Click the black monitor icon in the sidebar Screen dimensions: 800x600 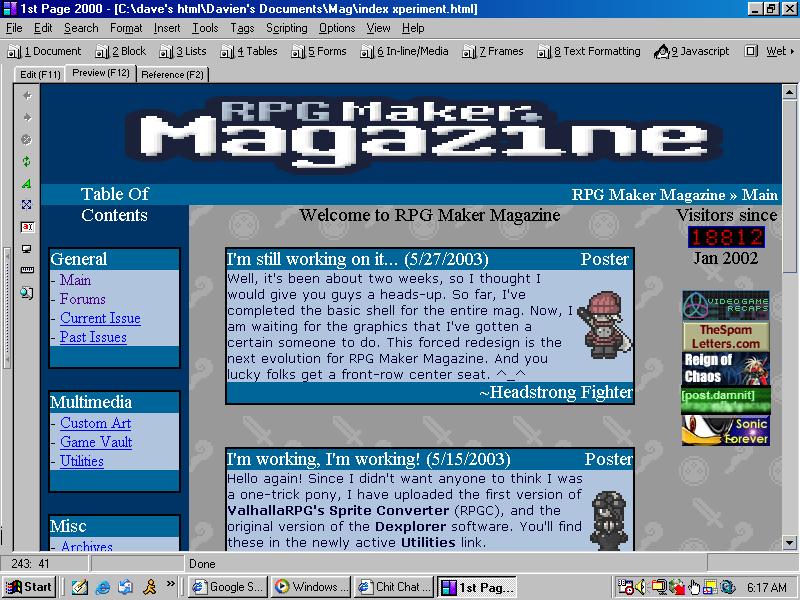point(27,248)
